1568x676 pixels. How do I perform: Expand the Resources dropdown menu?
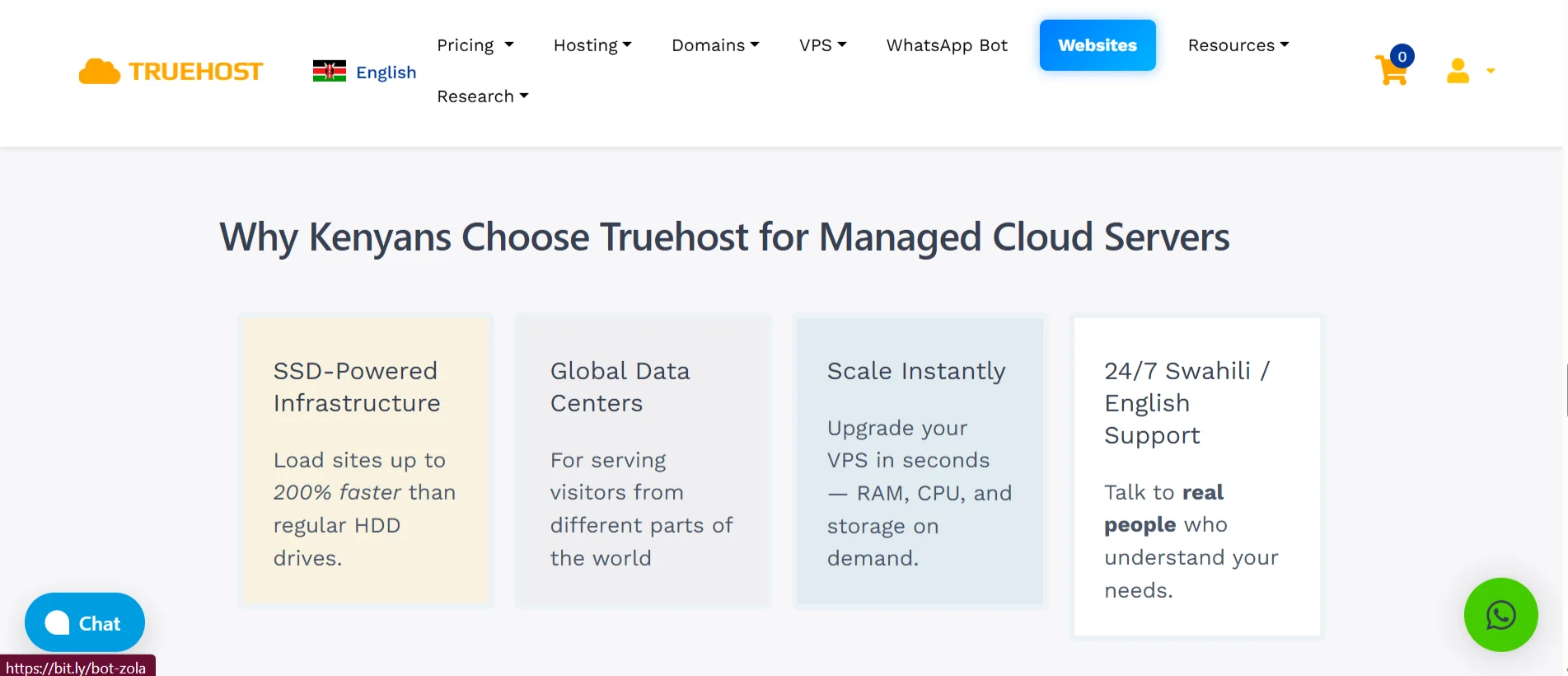(x=1238, y=45)
